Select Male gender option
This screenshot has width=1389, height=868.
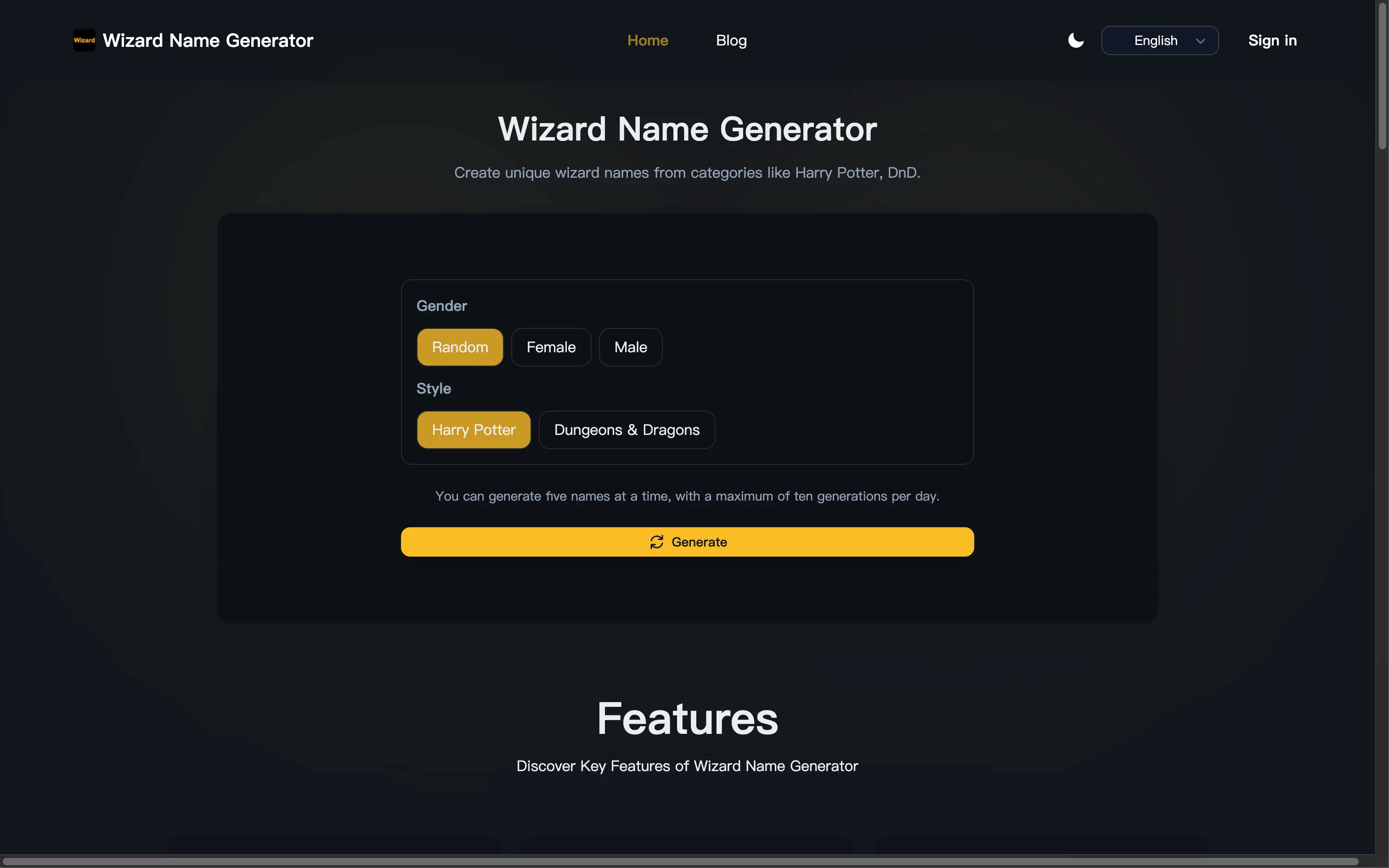click(631, 346)
